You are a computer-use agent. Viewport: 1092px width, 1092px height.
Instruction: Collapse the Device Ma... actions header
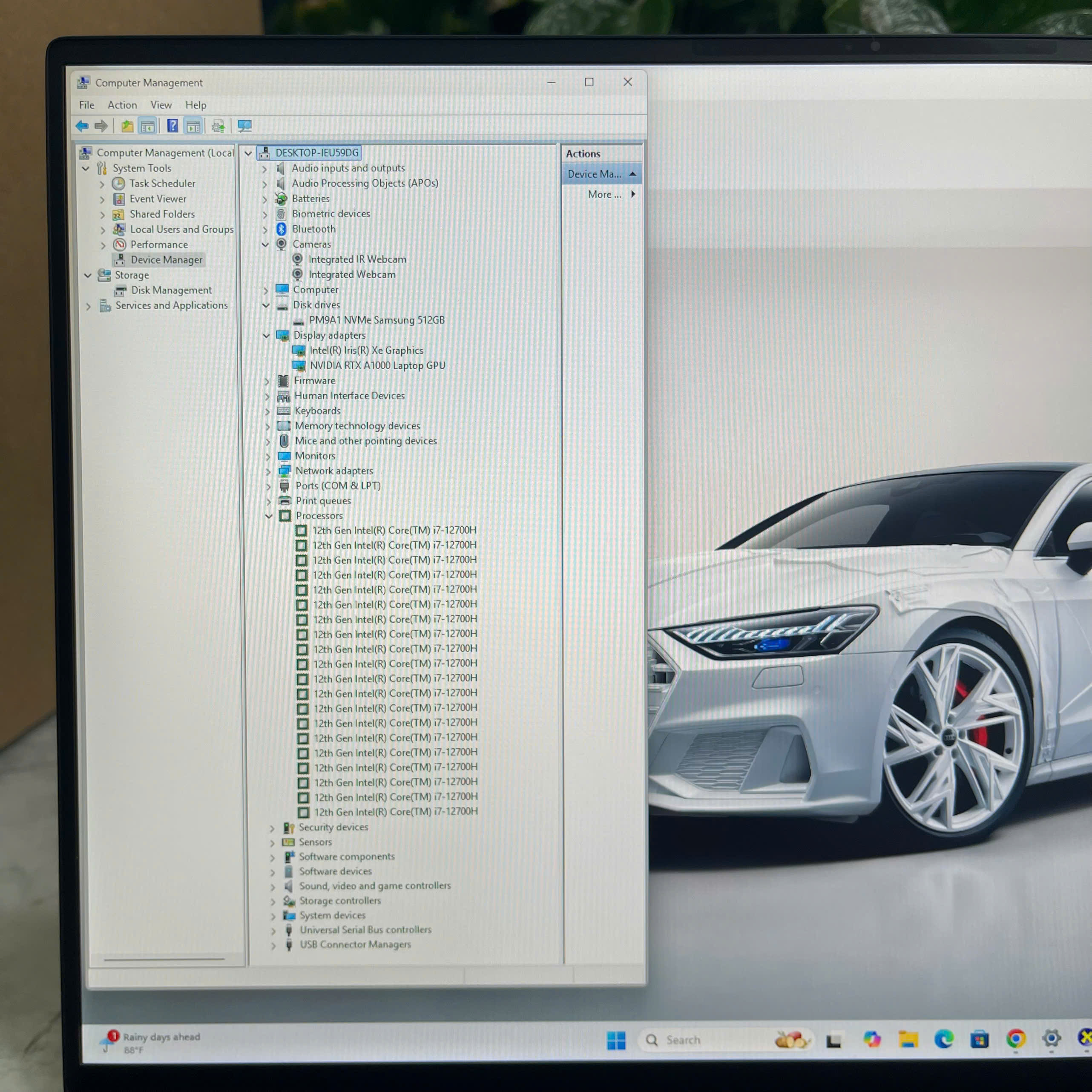pos(632,174)
